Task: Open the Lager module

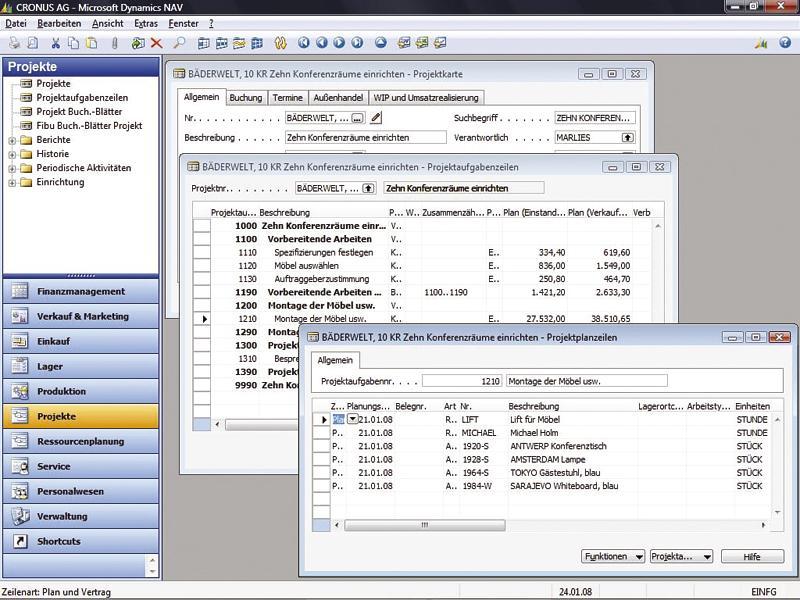Action: click(81, 366)
